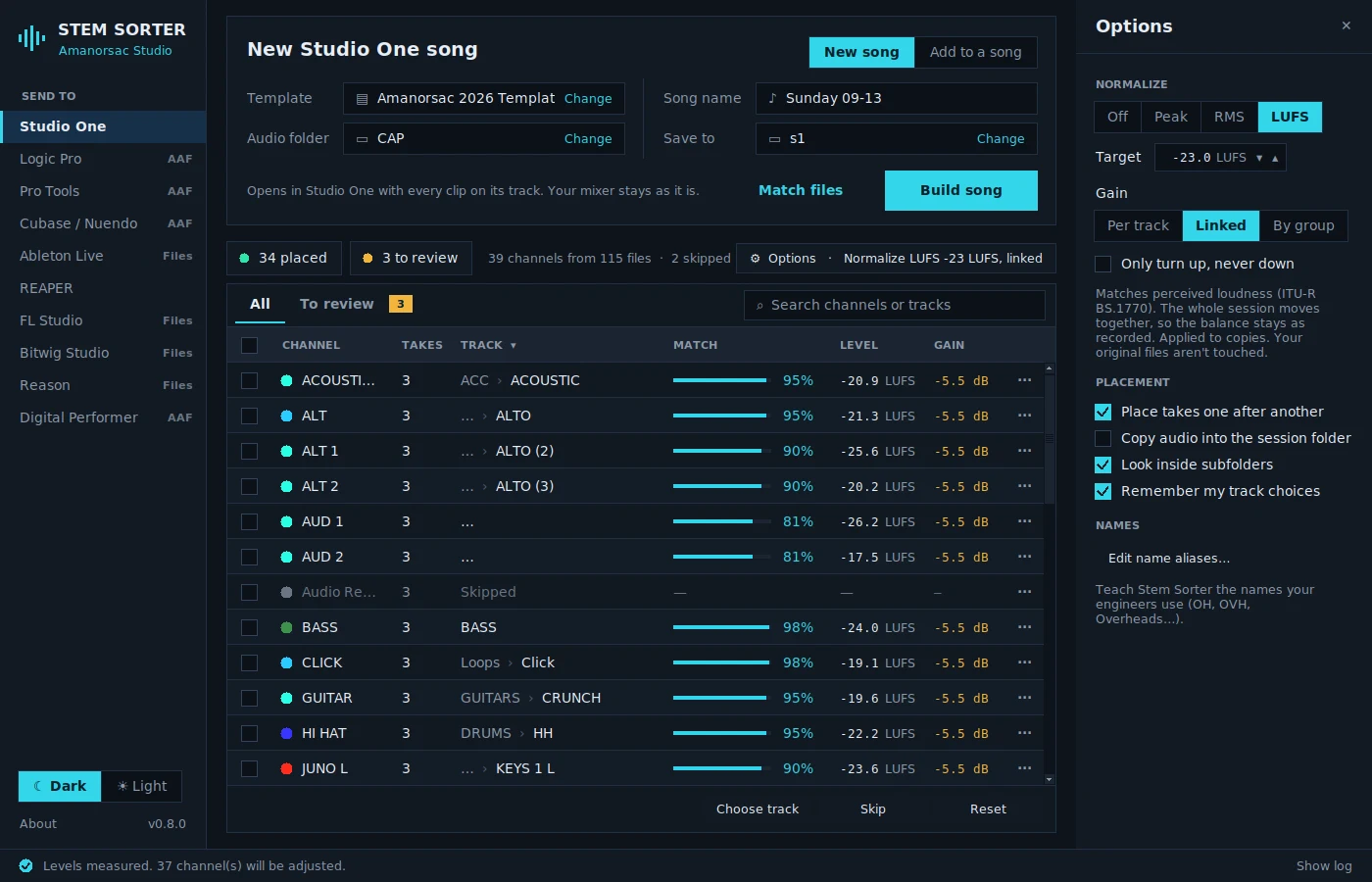The width and height of the screenshot is (1372, 882).
Task: Open the more menu for JUNO L row
Action: coord(1024,768)
